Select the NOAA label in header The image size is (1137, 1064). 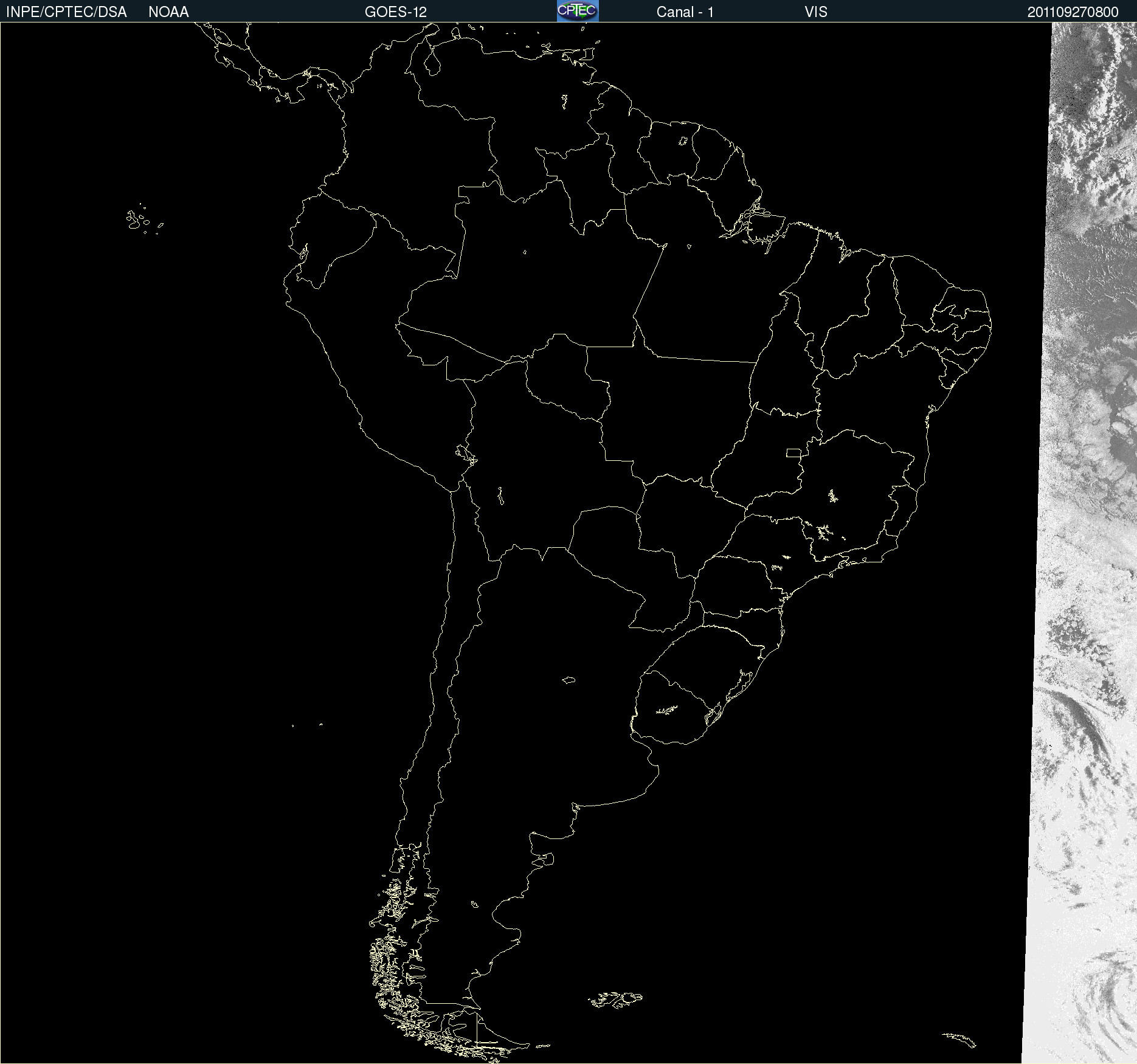point(168,12)
